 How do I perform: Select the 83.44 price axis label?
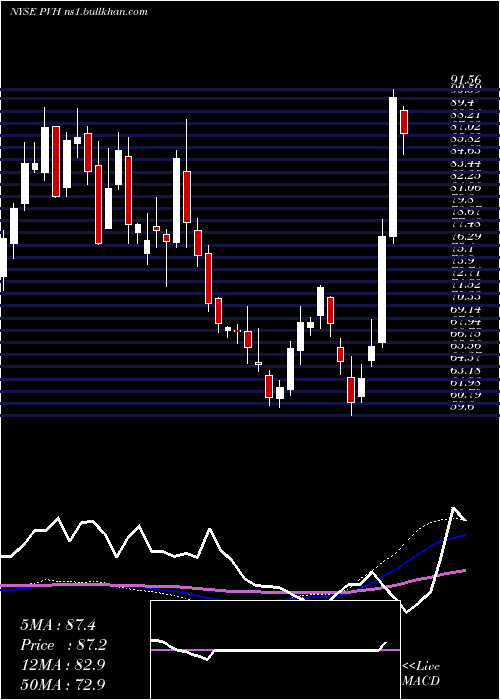tap(465, 163)
